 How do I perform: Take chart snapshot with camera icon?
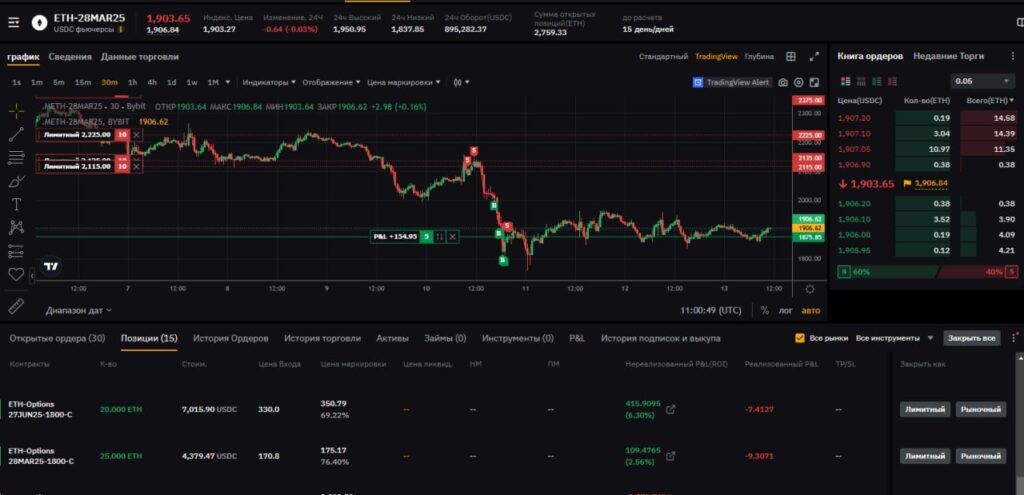click(783, 83)
